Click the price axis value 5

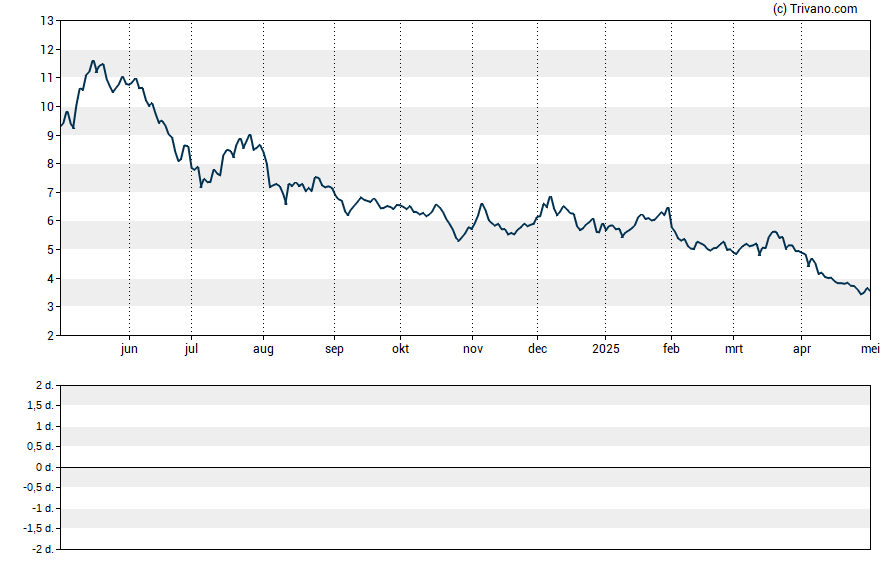click(50, 250)
